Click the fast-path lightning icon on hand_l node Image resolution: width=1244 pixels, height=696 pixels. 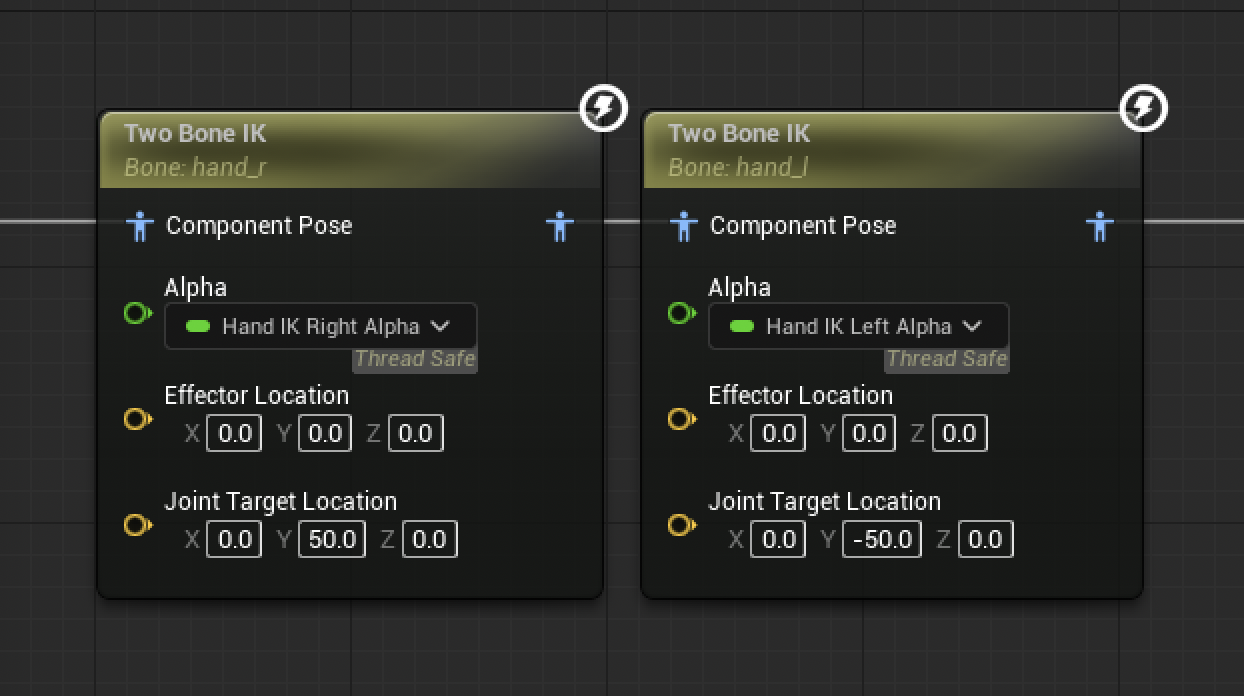tap(1144, 107)
